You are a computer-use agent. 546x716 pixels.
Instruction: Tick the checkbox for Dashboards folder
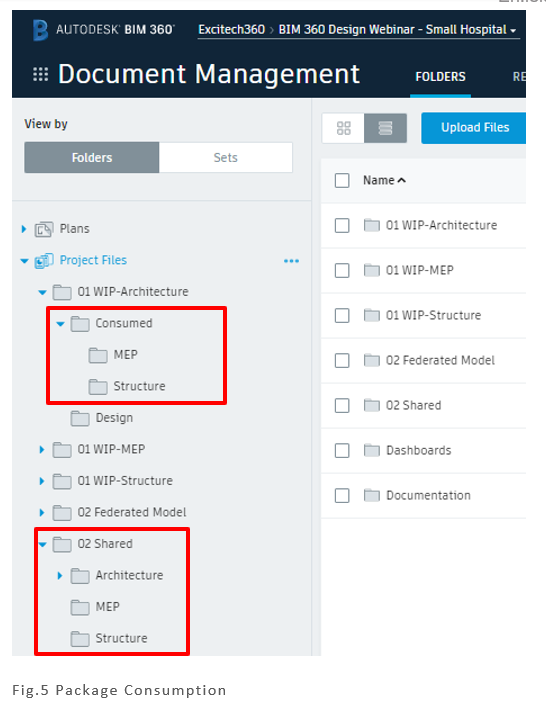click(x=342, y=451)
